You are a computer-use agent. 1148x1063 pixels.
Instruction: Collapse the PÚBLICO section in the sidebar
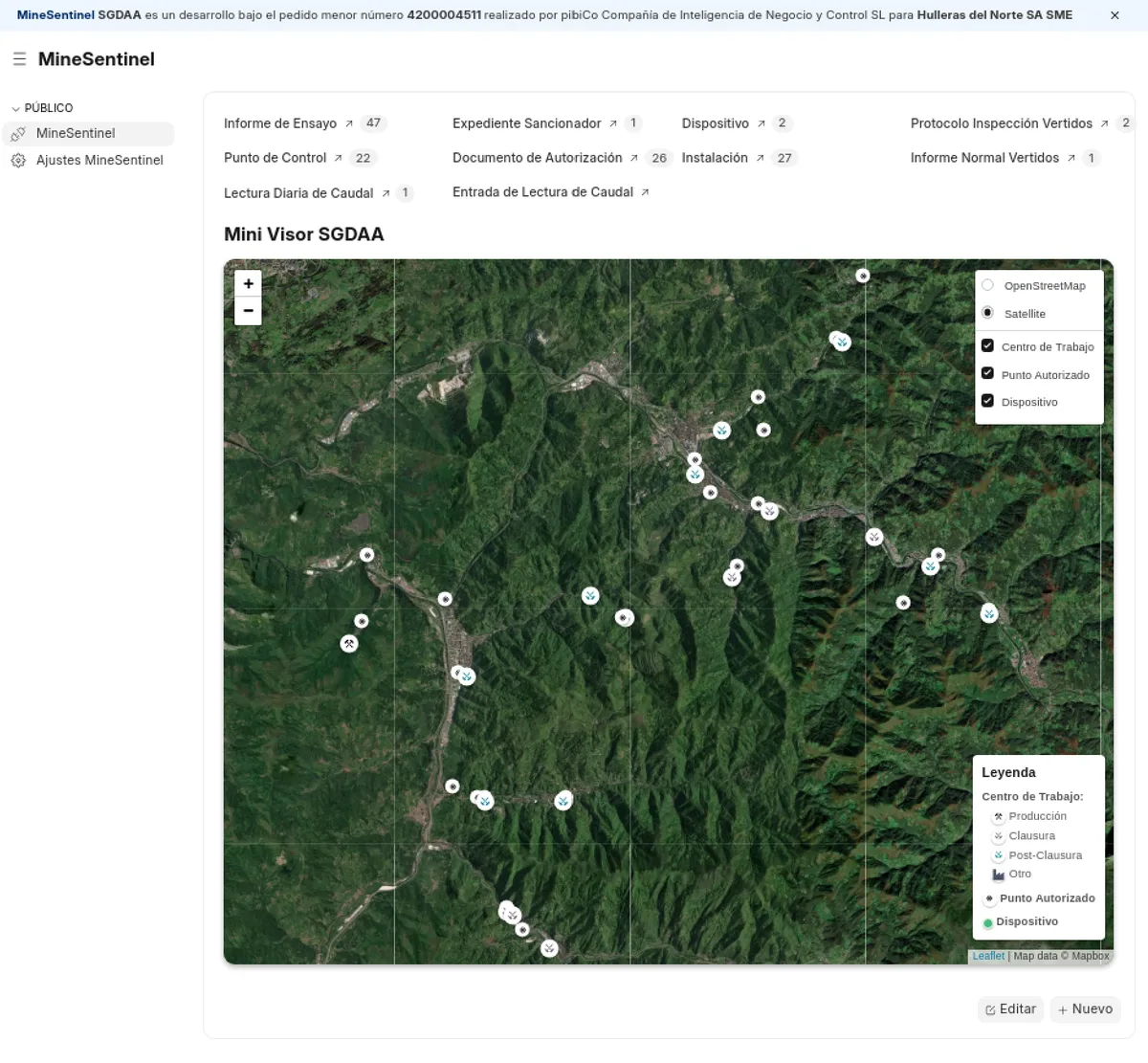[16, 108]
